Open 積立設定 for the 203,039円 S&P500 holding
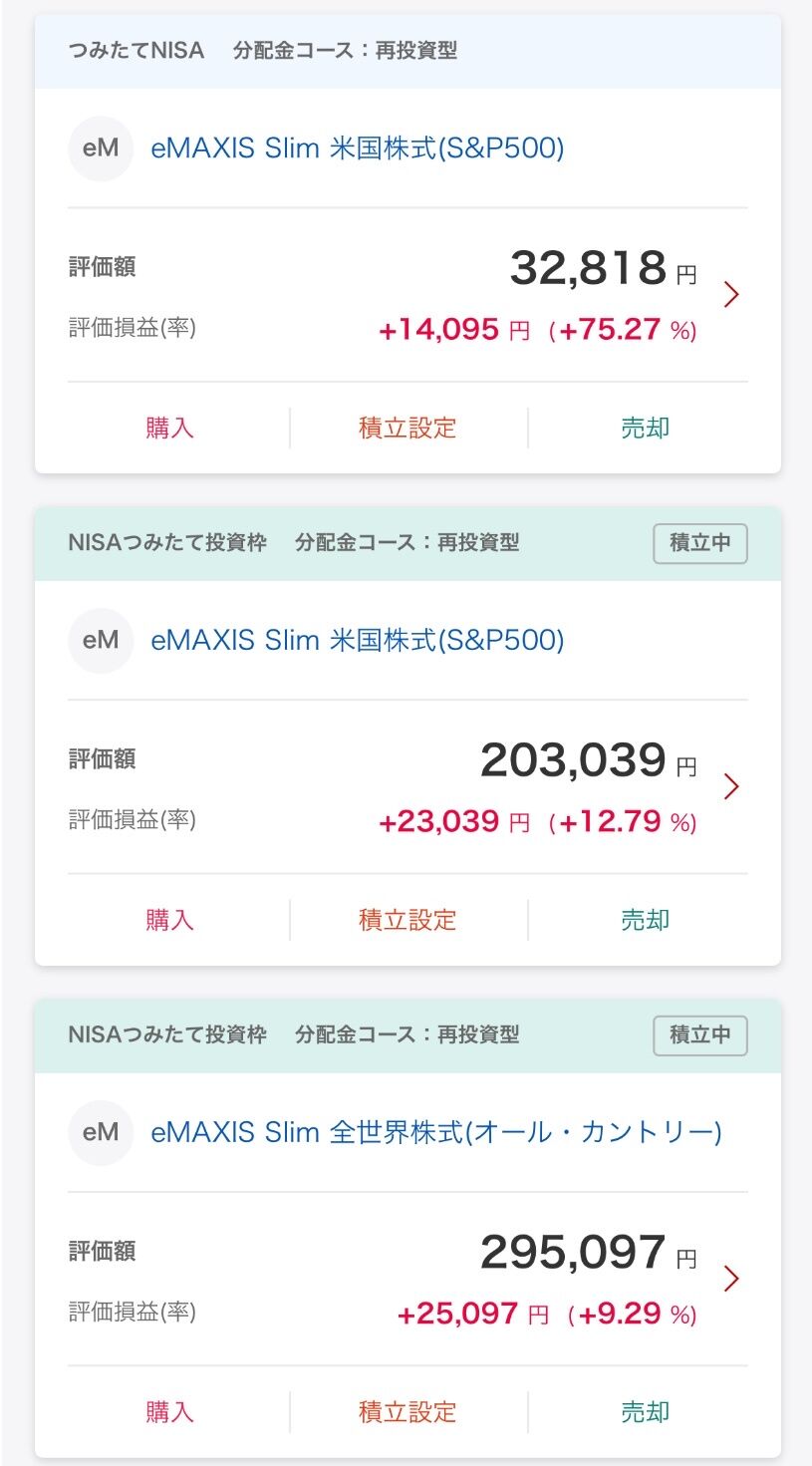Viewport: 812px width, 1466px height. point(407,920)
